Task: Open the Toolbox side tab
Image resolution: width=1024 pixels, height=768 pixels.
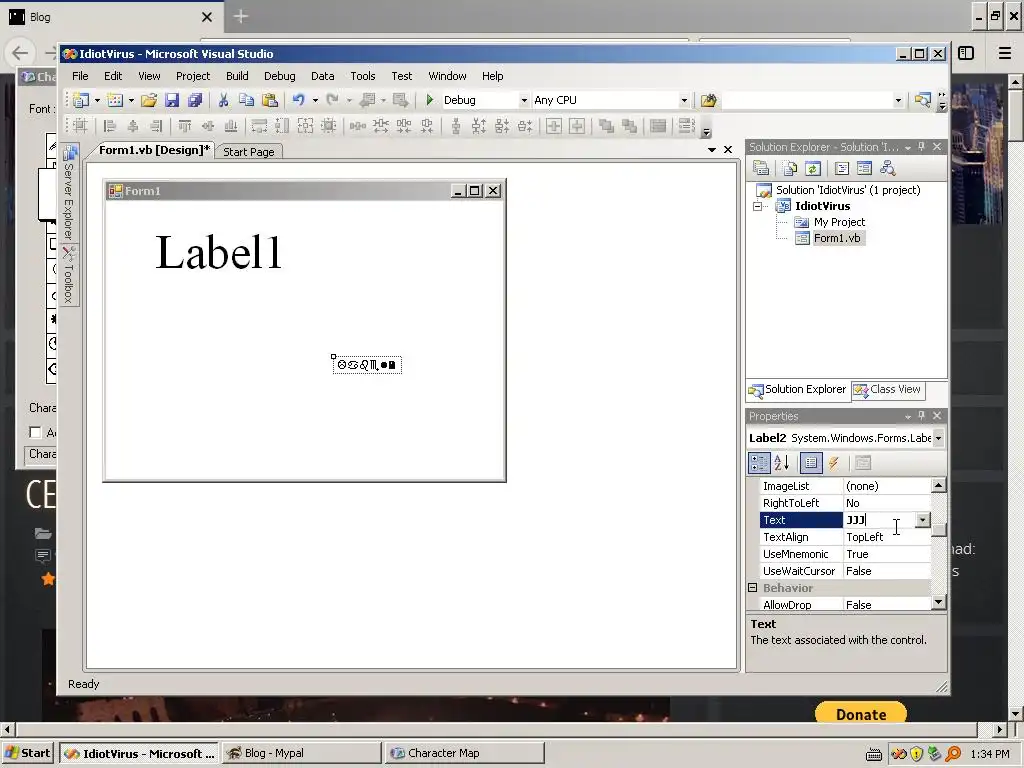Action: 69,275
